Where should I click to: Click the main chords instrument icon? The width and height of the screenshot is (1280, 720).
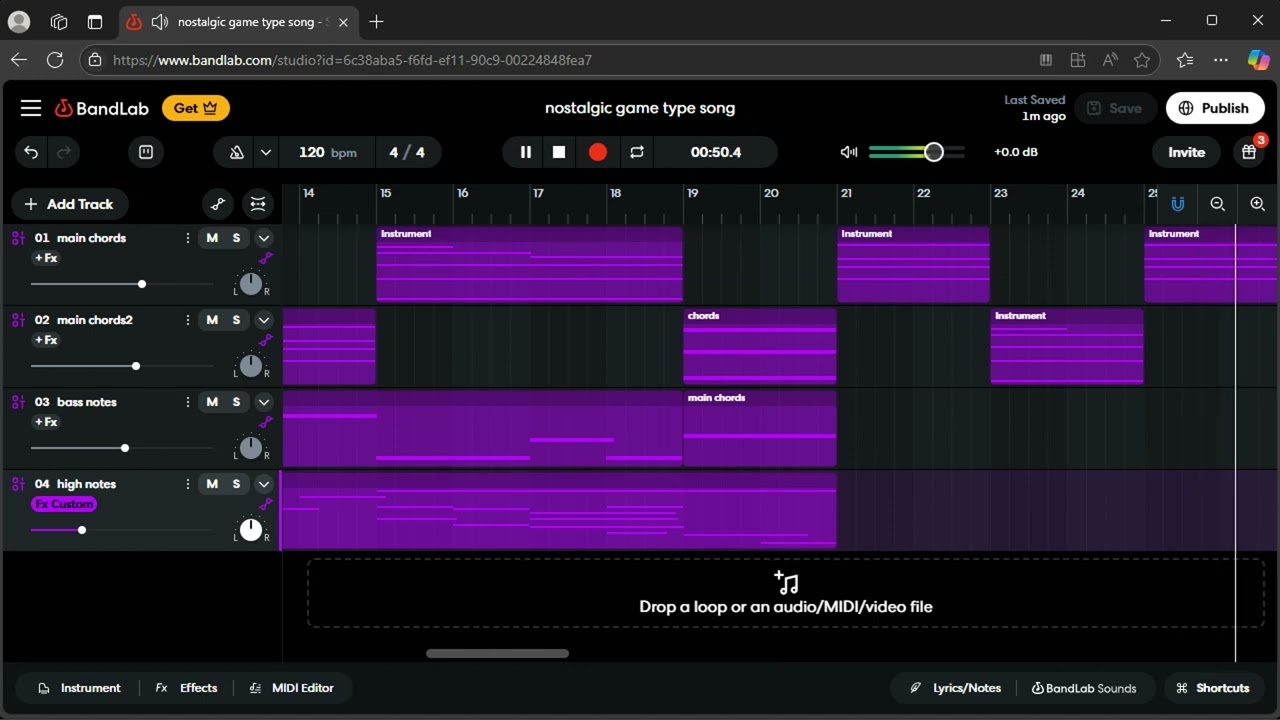18,238
